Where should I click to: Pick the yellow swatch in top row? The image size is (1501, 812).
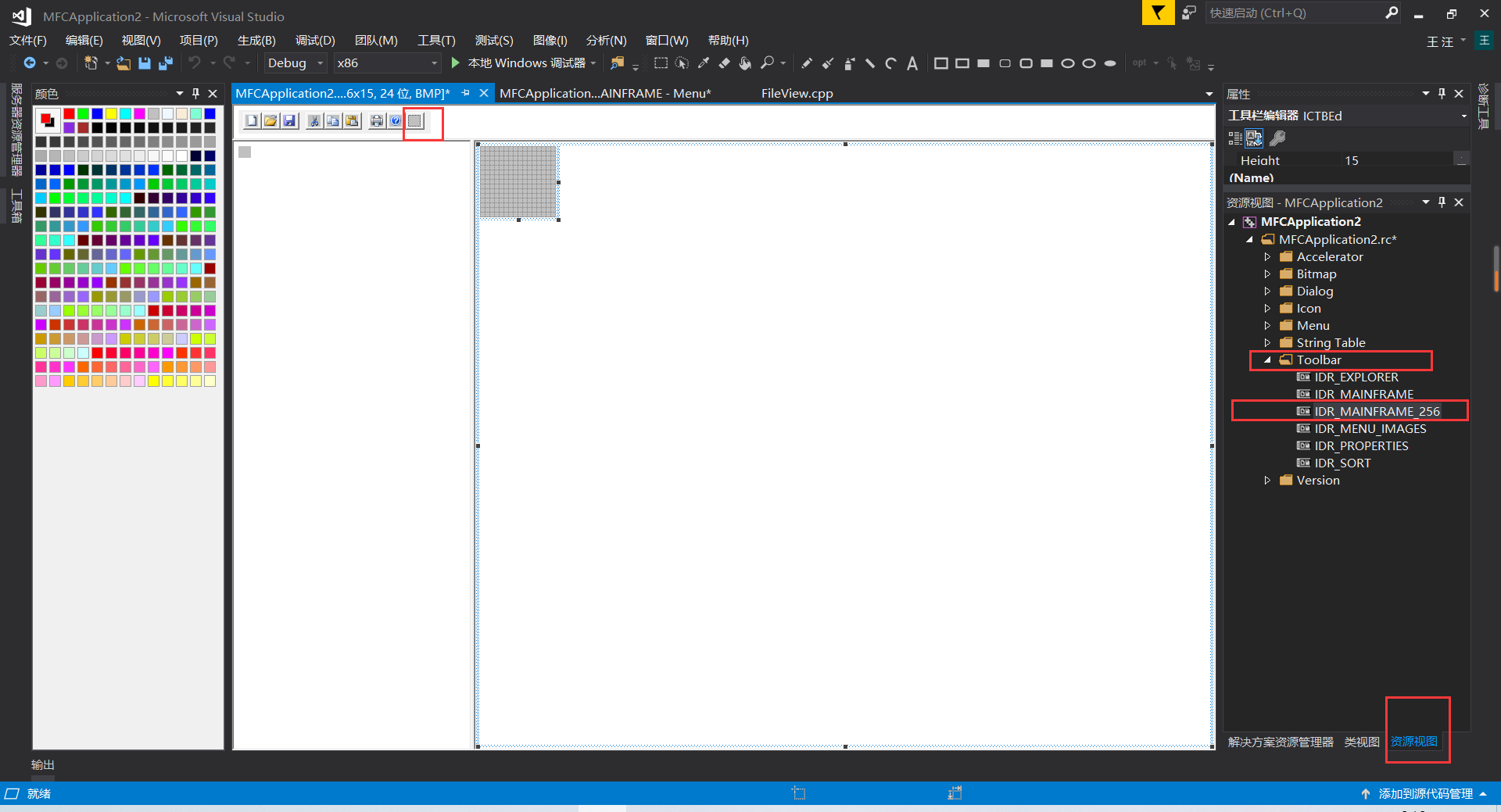[111, 114]
